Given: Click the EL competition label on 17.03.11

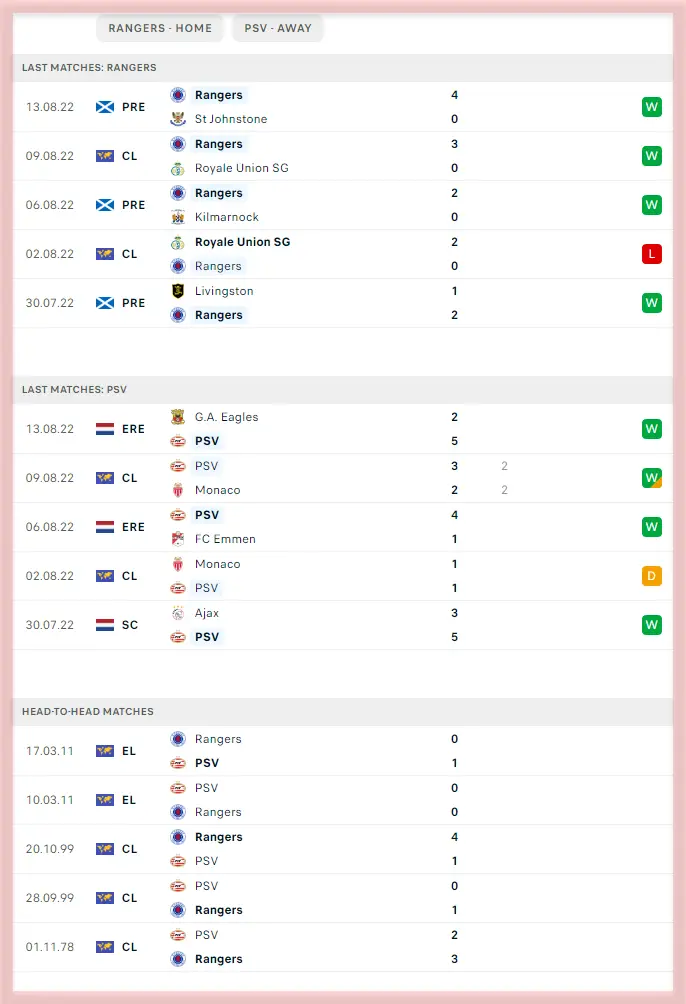Looking at the screenshot, I should click(x=129, y=751).
